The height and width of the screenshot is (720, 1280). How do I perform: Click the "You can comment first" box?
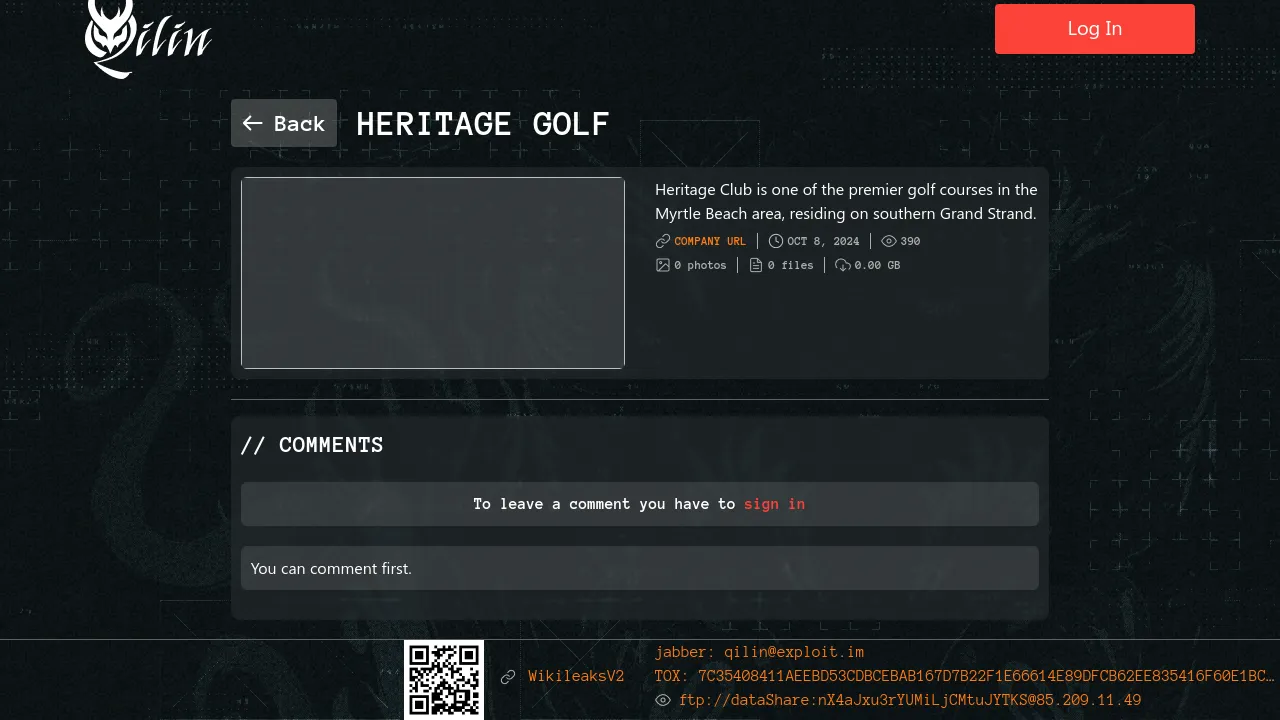pyautogui.click(x=640, y=568)
